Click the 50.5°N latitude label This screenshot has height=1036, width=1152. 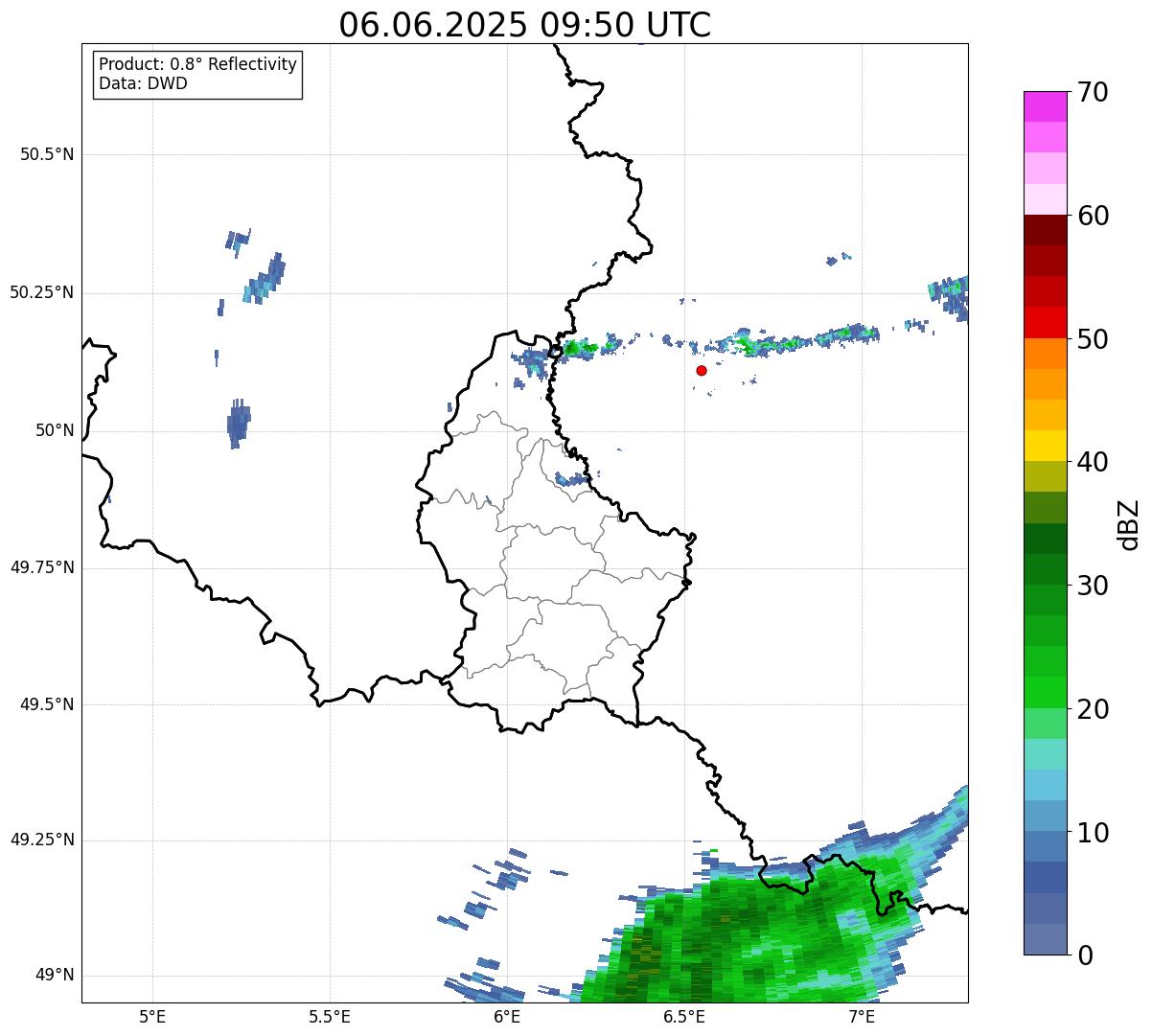(x=47, y=154)
